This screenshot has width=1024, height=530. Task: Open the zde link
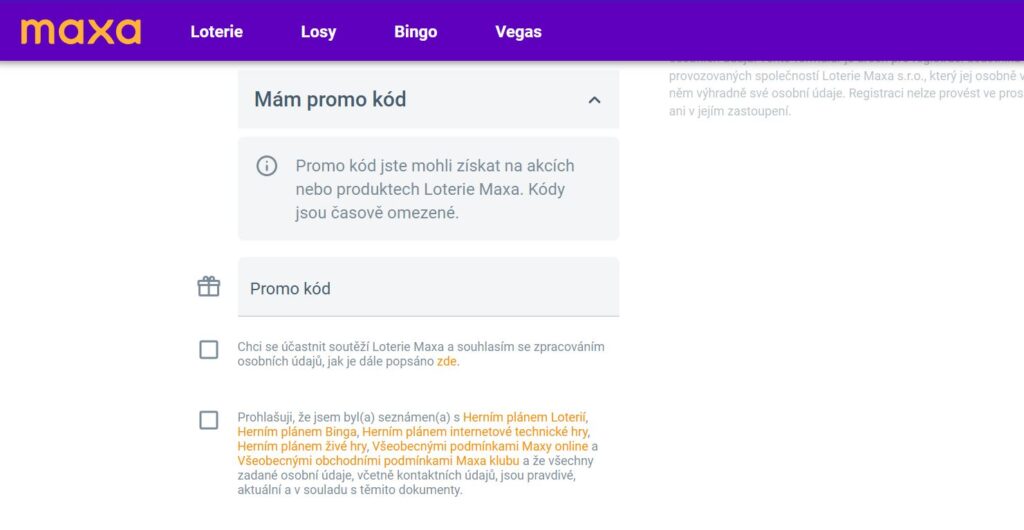tap(447, 362)
